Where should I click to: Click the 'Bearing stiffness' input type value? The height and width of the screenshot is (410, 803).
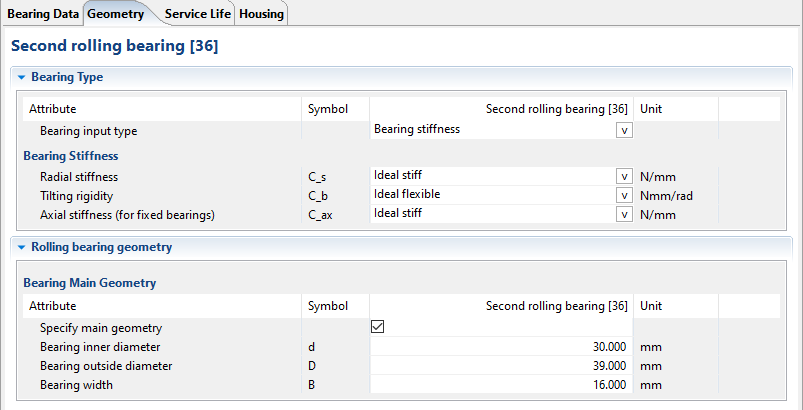click(417, 129)
